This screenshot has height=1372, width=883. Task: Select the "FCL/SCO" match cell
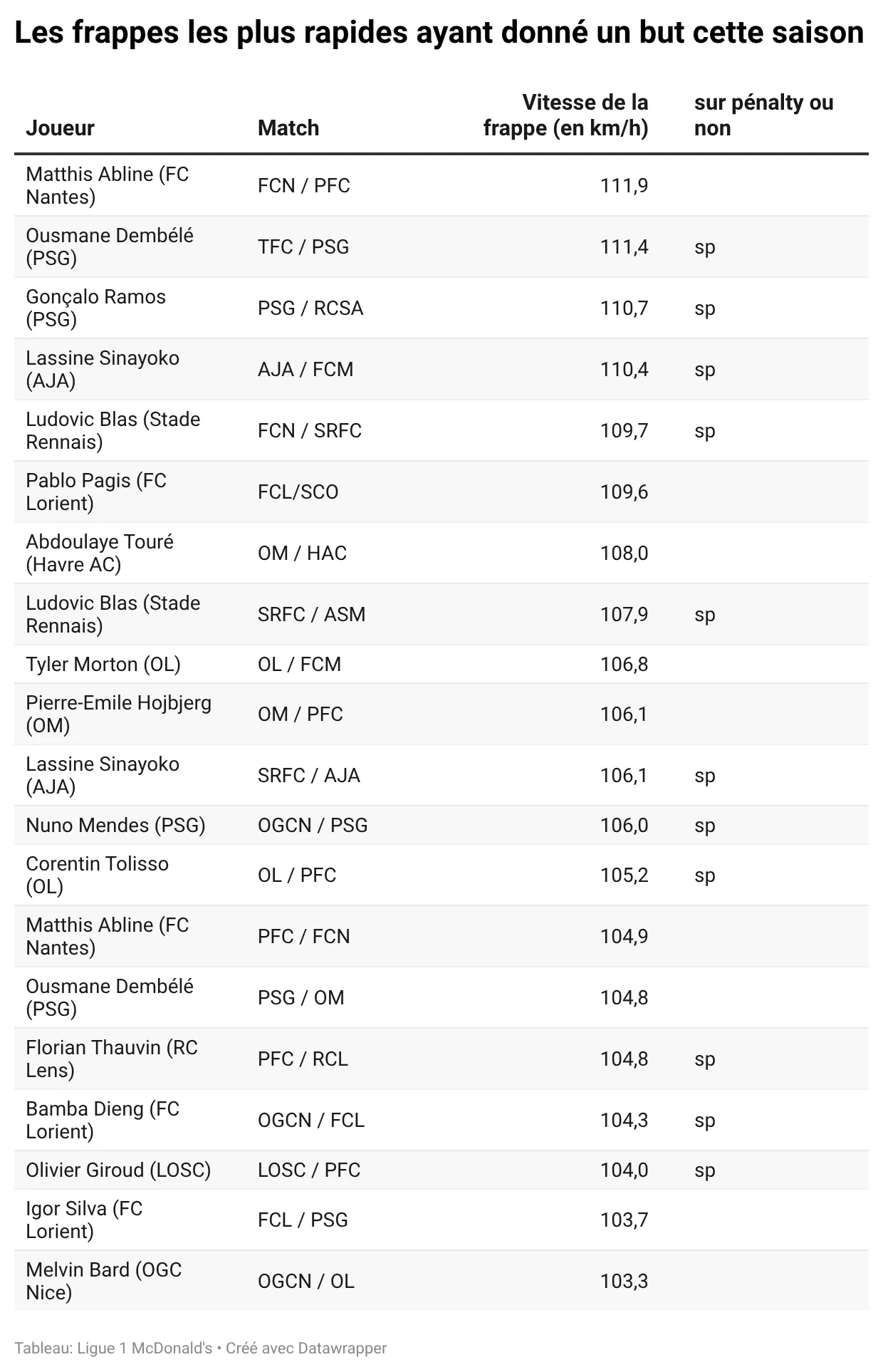point(298,492)
